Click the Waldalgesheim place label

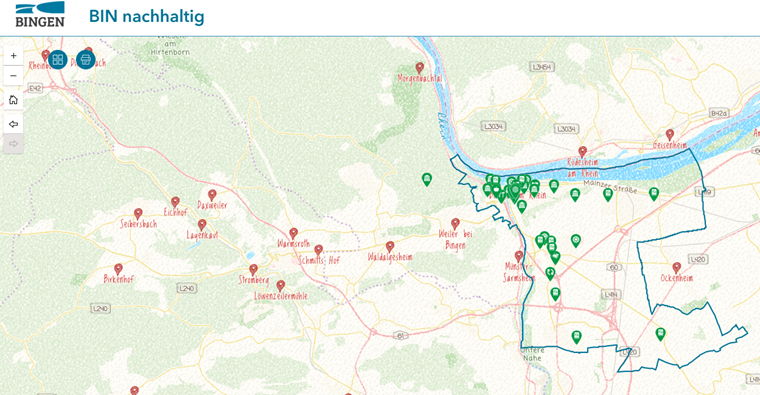coord(390,257)
